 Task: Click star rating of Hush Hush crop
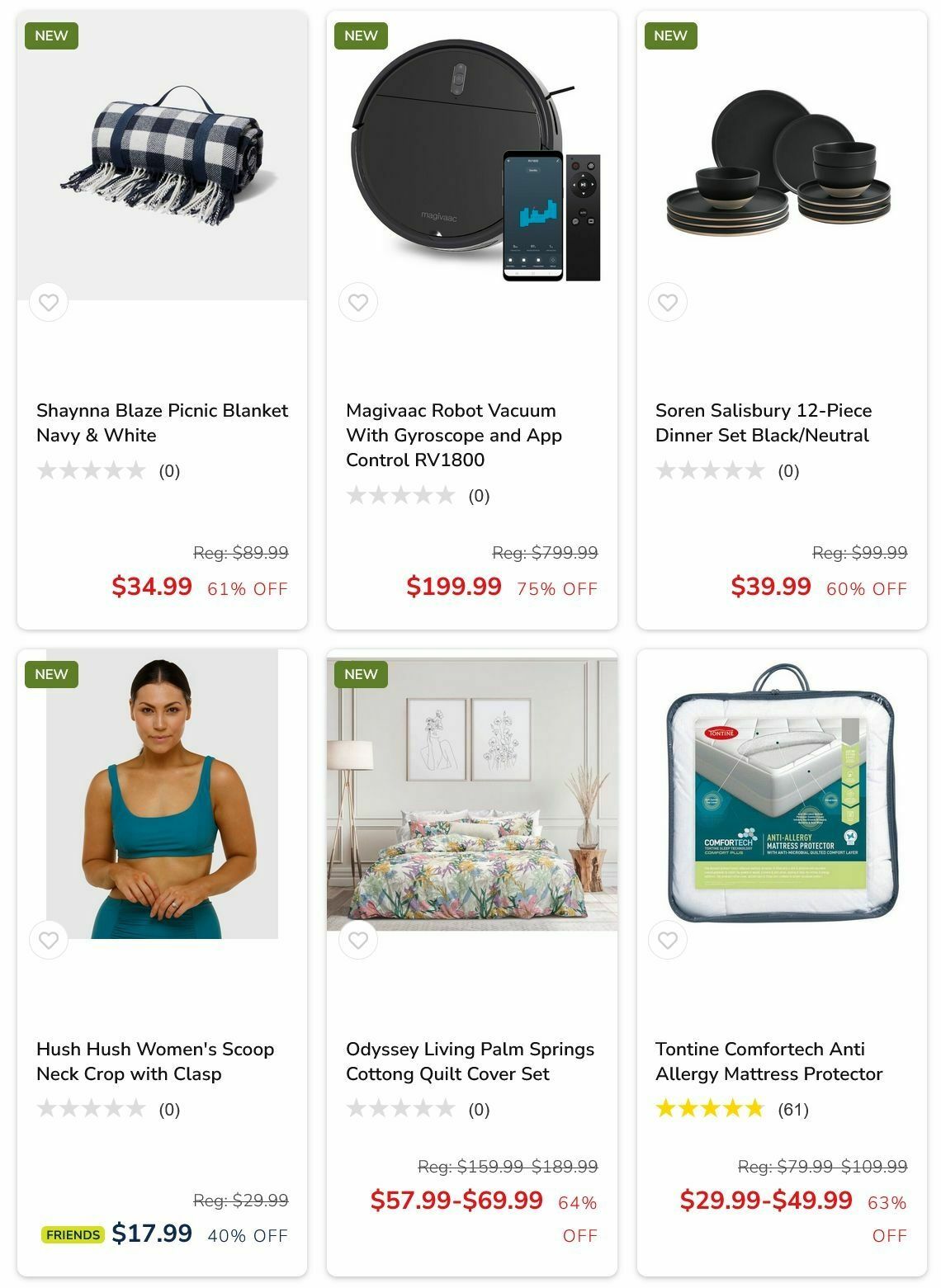108,1109
